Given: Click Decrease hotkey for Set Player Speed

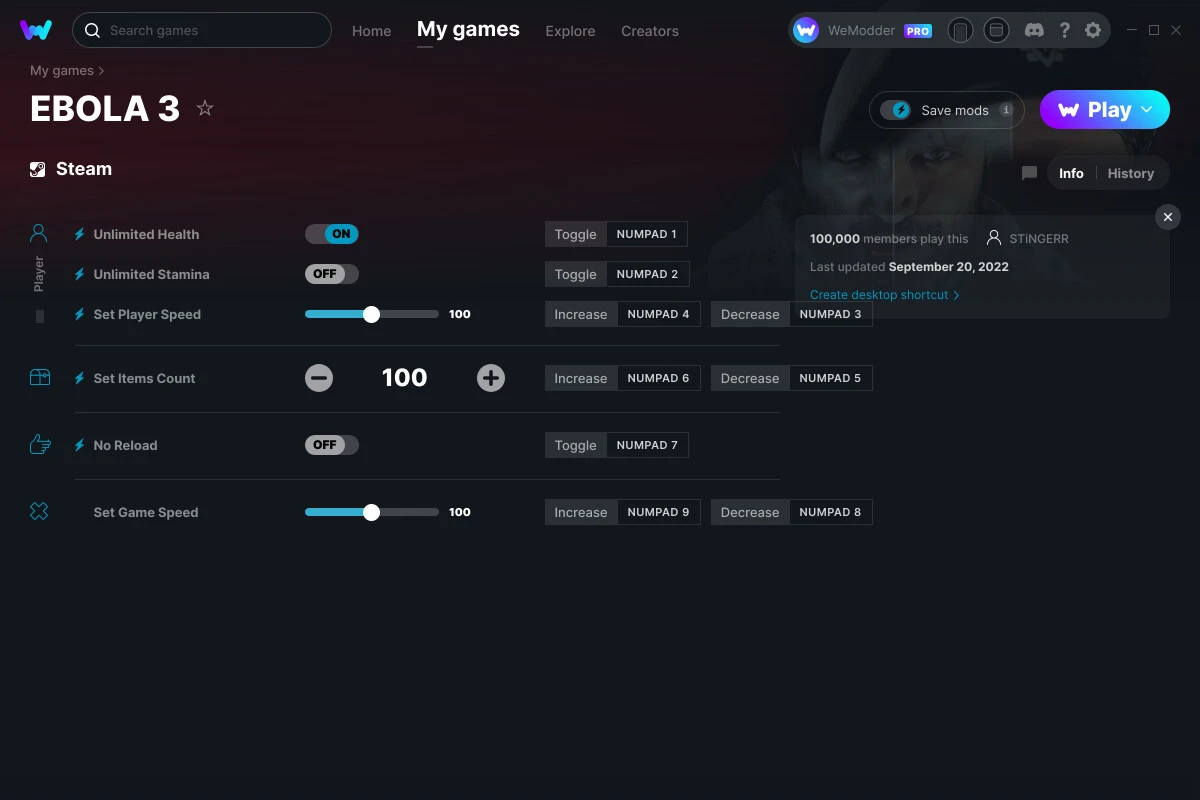Looking at the screenshot, I should click(792, 314).
